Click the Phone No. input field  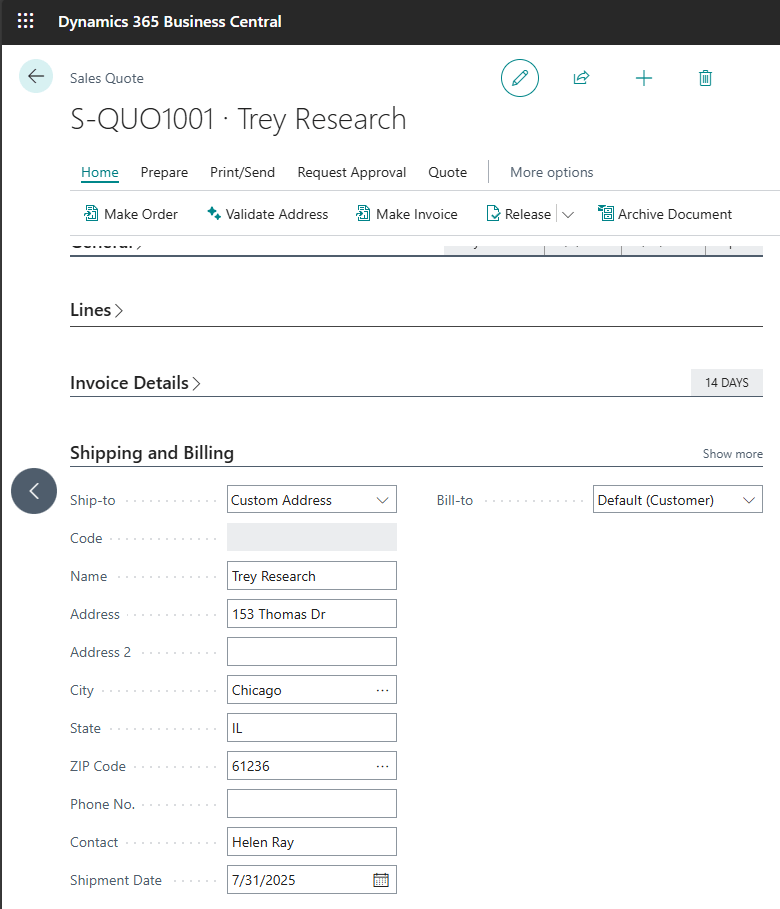pyautogui.click(x=311, y=804)
